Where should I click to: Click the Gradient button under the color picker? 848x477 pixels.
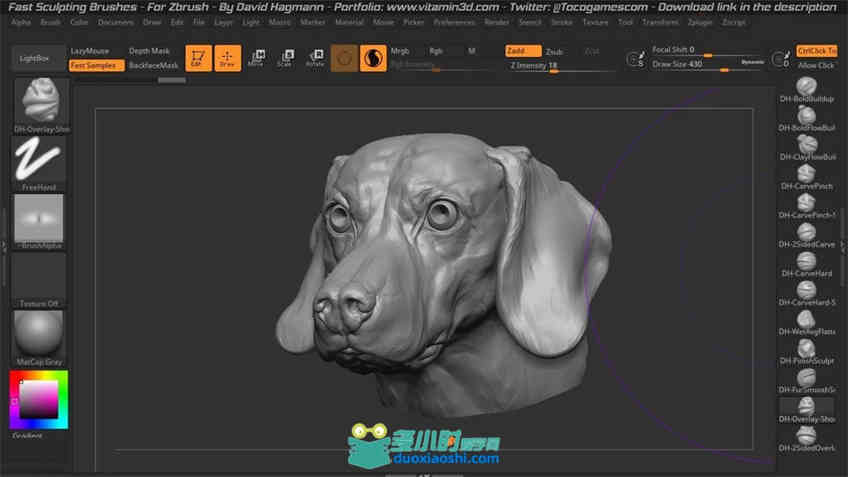pos(28,435)
